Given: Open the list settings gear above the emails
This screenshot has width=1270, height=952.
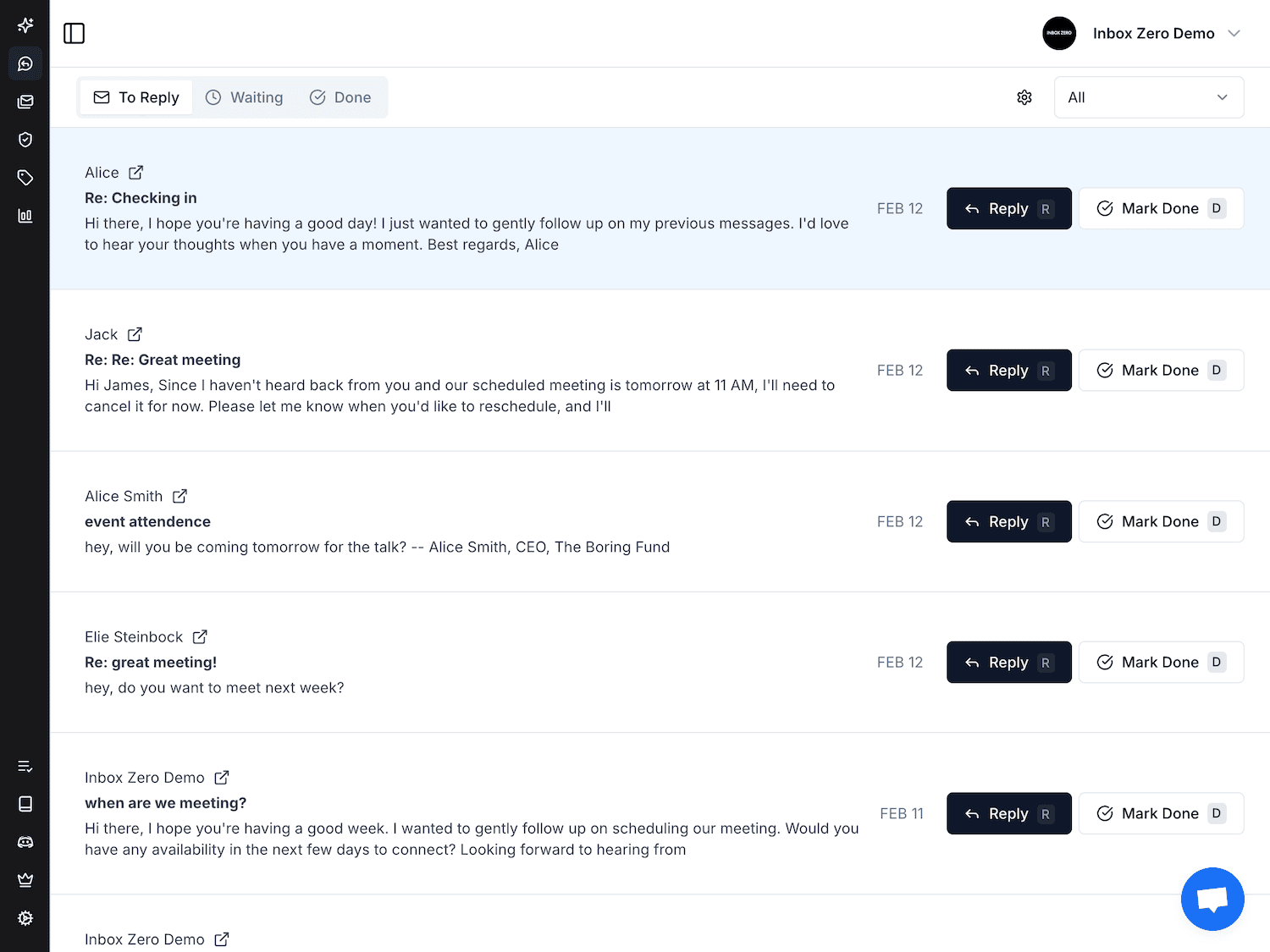Looking at the screenshot, I should pos(1024,97).
